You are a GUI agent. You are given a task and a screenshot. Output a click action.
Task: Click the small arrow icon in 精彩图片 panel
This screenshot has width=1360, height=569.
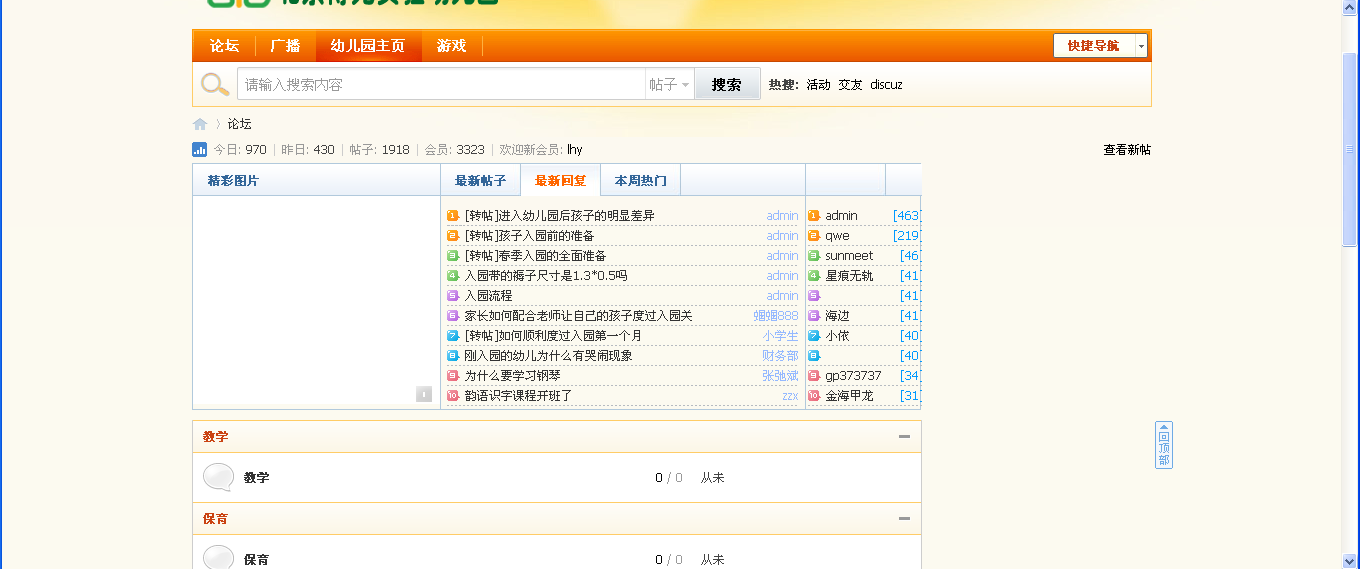pyautogui.click(x=424, y=394)
